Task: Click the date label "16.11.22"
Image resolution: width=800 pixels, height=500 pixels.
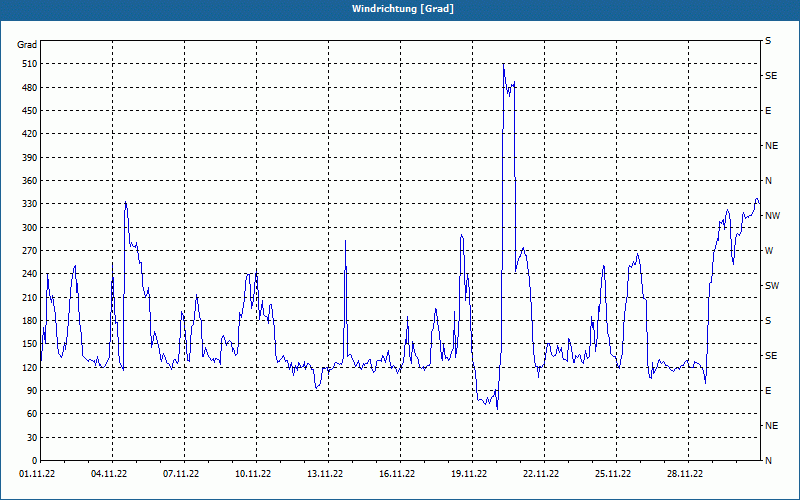Action: click(397, 474)
